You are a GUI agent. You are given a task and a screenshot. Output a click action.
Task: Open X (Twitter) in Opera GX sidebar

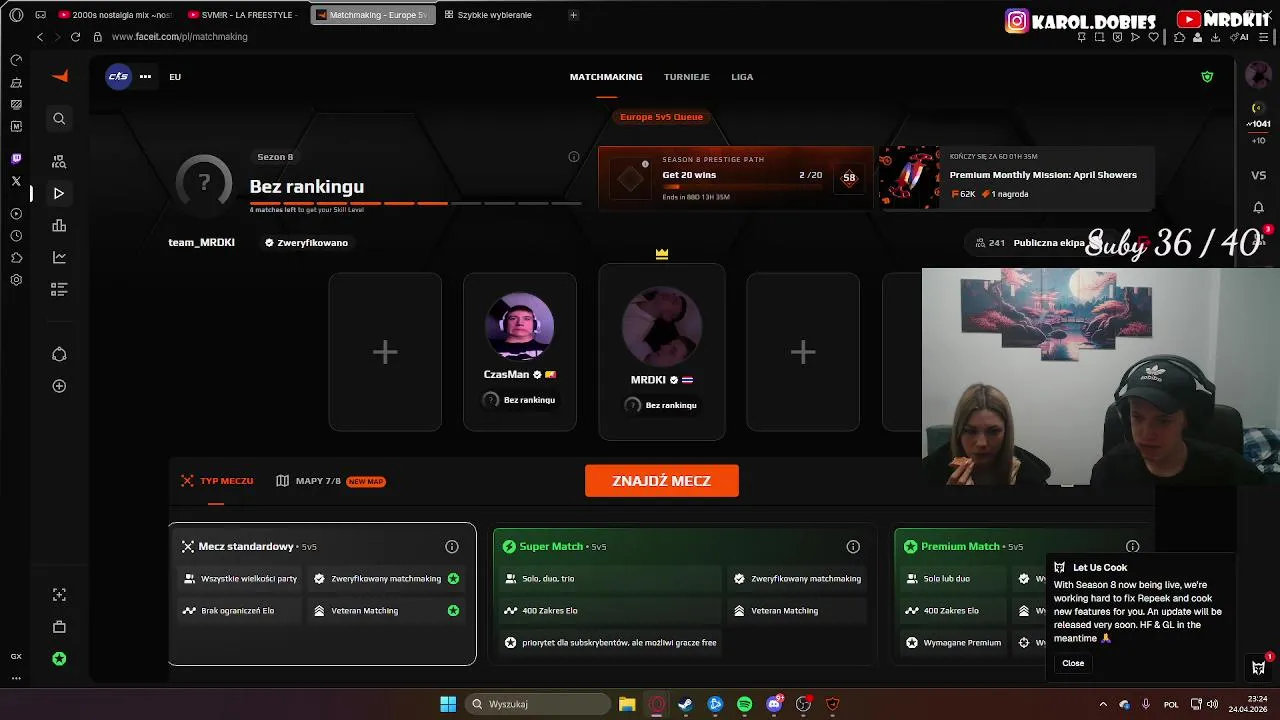click(x=16, y=181)
